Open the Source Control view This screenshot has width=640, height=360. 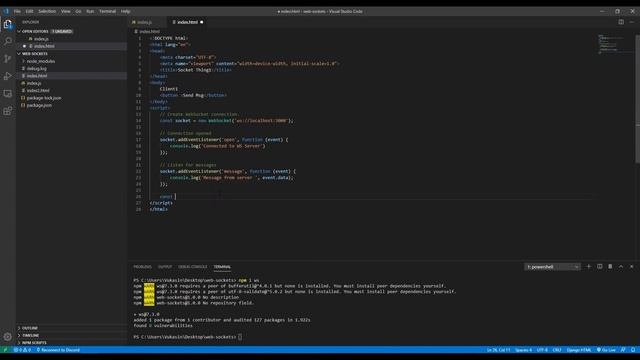pyautogui.click(x=7, y=59)
